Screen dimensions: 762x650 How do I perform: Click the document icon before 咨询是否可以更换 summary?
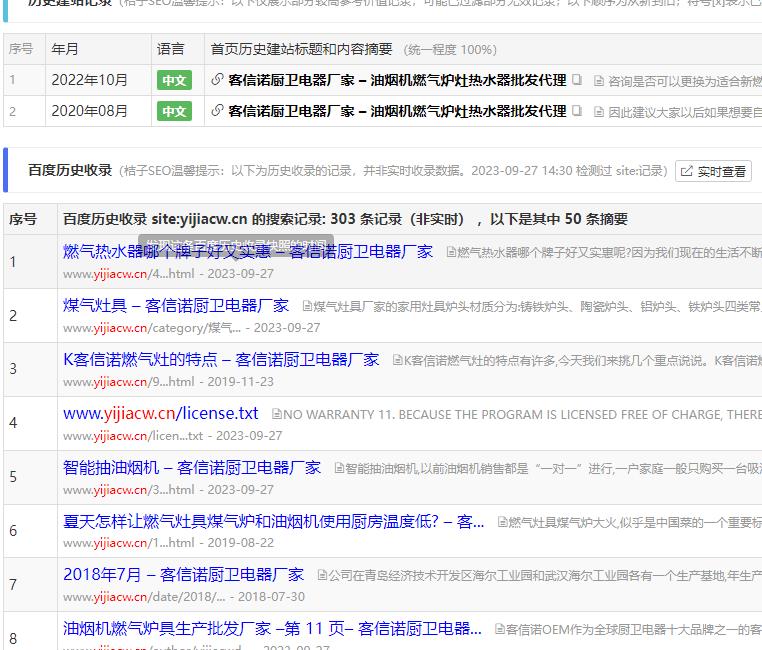[x=599, y=81]
